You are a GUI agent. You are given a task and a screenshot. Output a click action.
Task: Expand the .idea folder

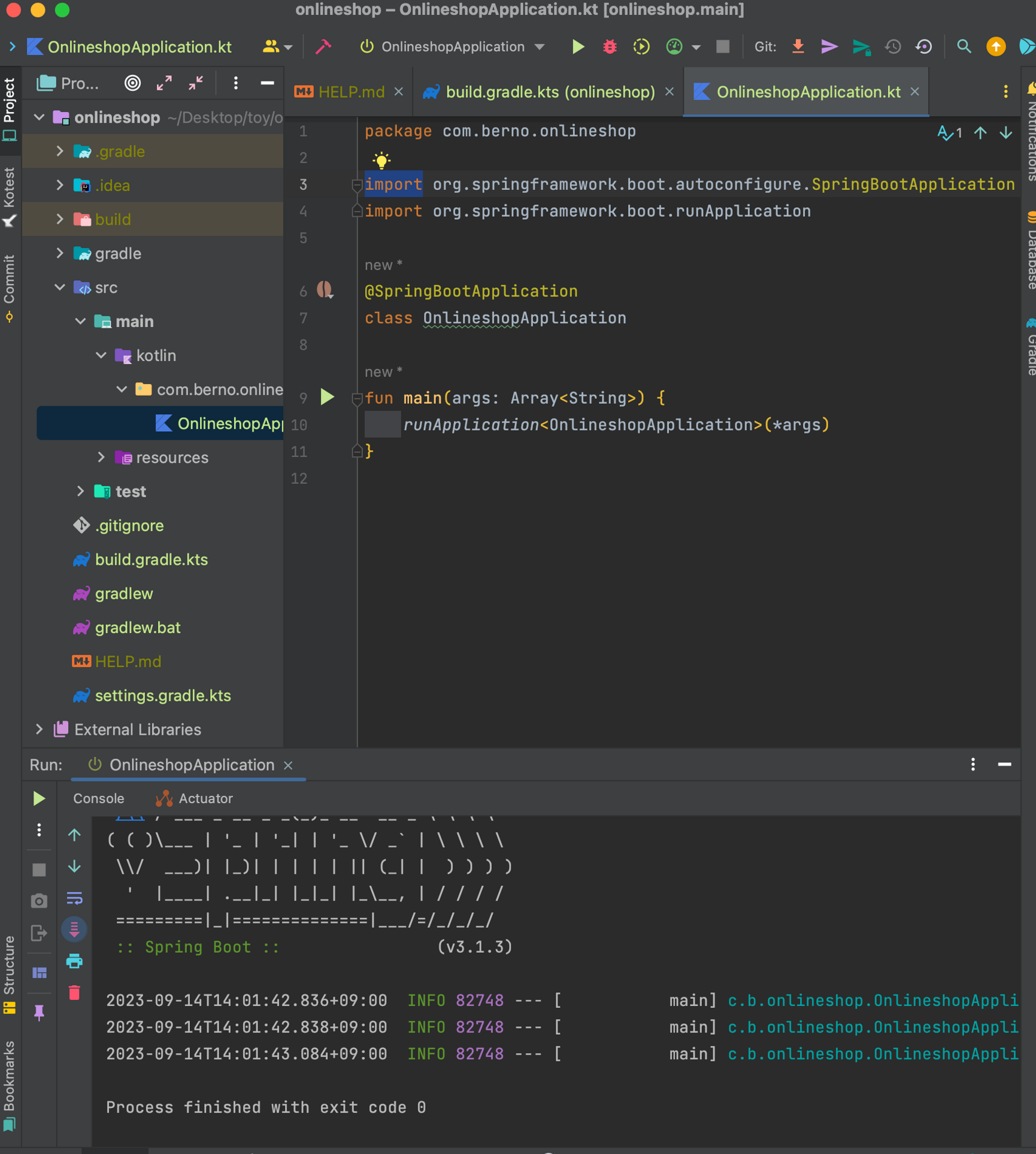pyautogui.click(x=60, y=186)
